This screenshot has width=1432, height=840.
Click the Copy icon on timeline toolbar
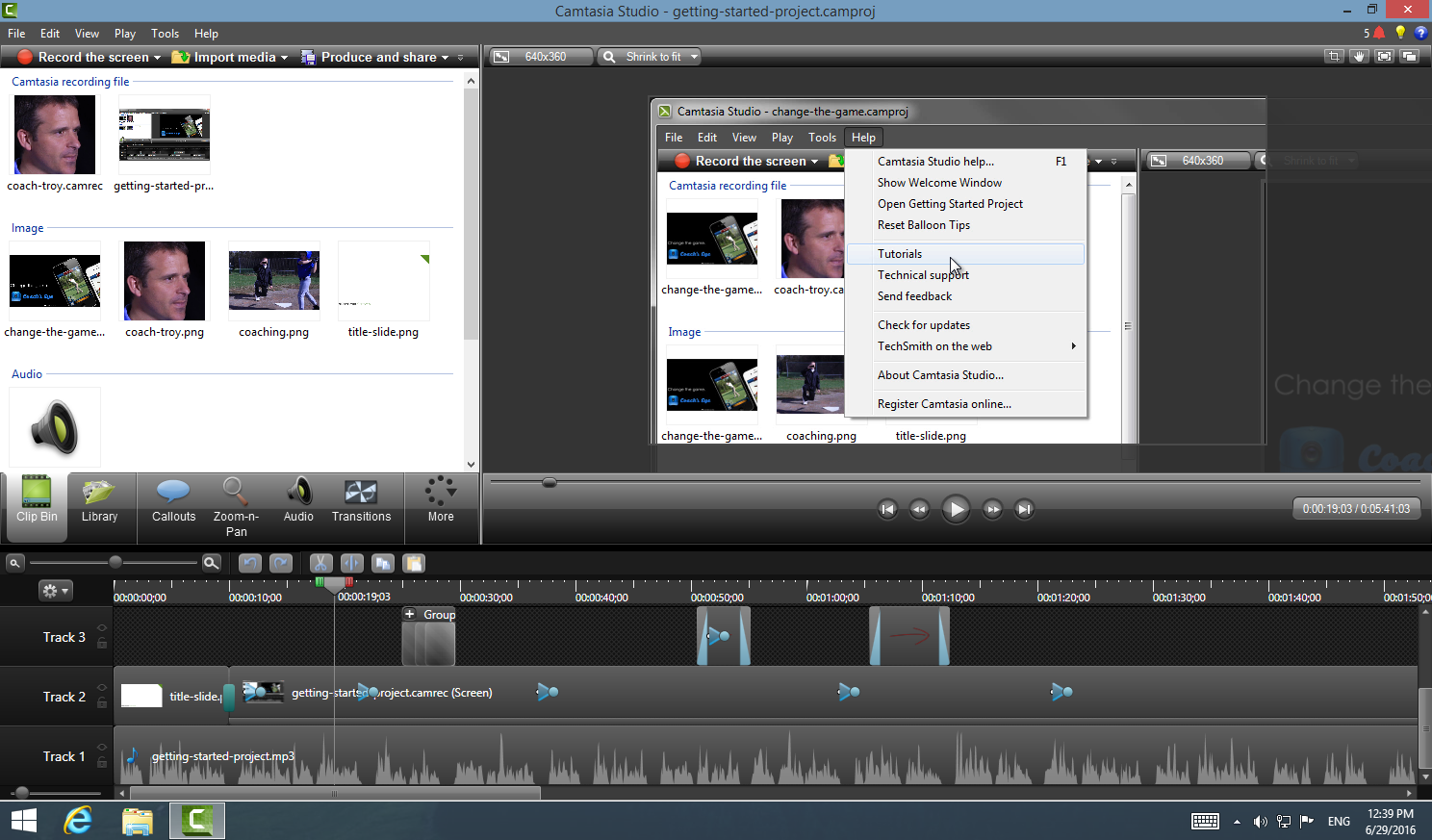tap(383, 563)
